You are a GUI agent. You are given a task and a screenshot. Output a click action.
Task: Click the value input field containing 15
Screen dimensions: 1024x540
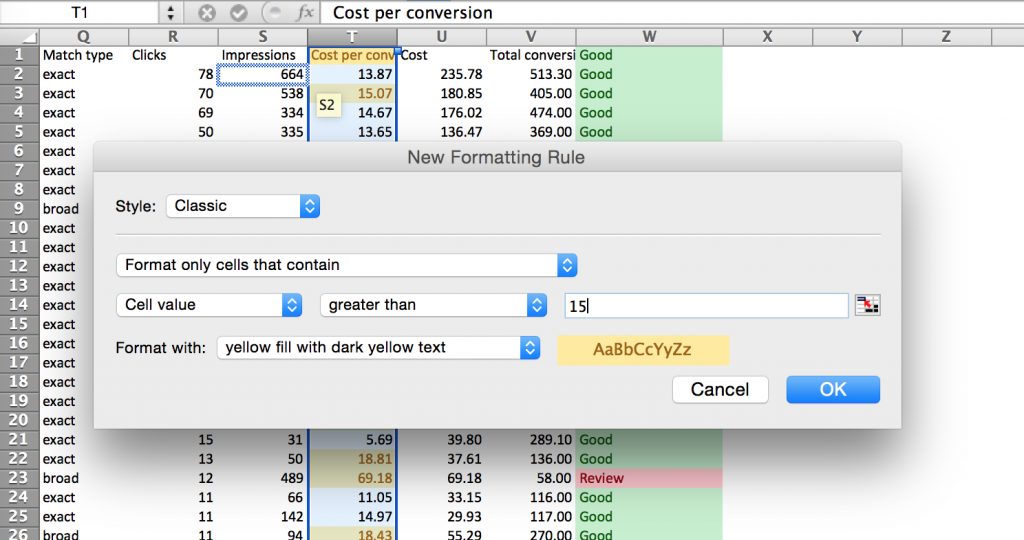point(707,306)
